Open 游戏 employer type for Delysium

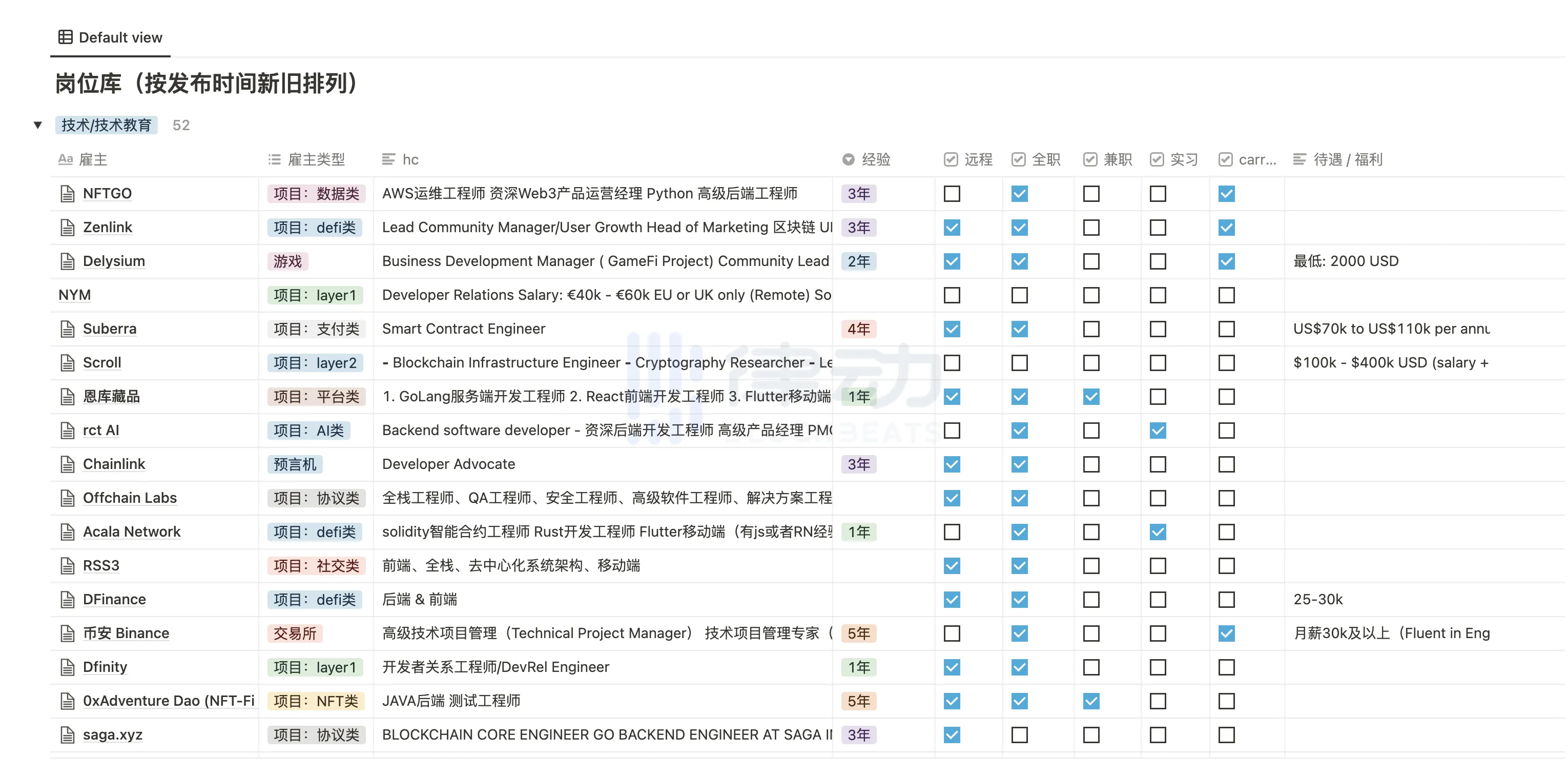[x=288, y=261]
